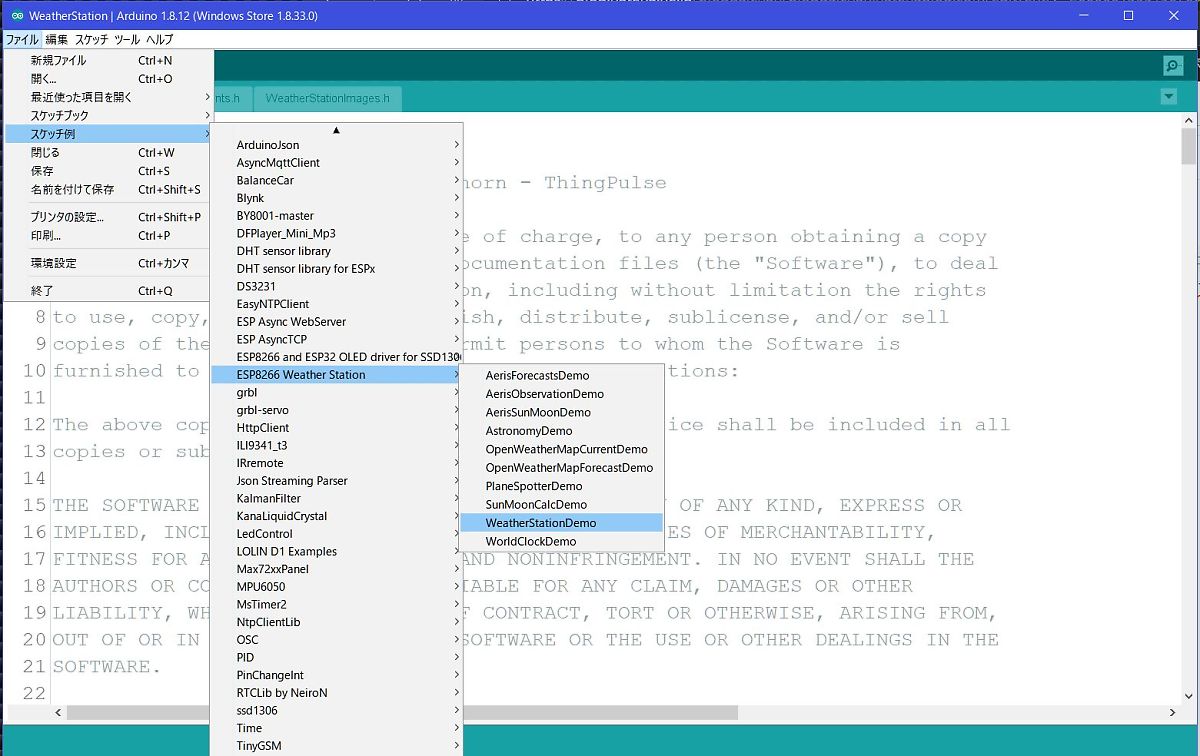The height and width of the screenshot is (756, 1200).
Task: Open RTCLib by NeiroN submenu
Action: 336,693
